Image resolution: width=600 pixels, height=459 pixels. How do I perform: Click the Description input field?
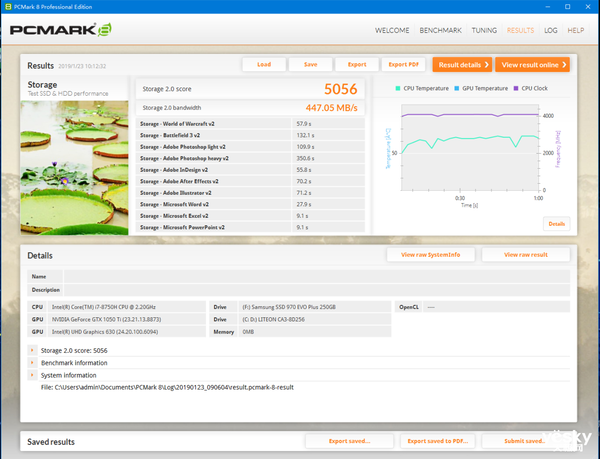tap(317, 290)
